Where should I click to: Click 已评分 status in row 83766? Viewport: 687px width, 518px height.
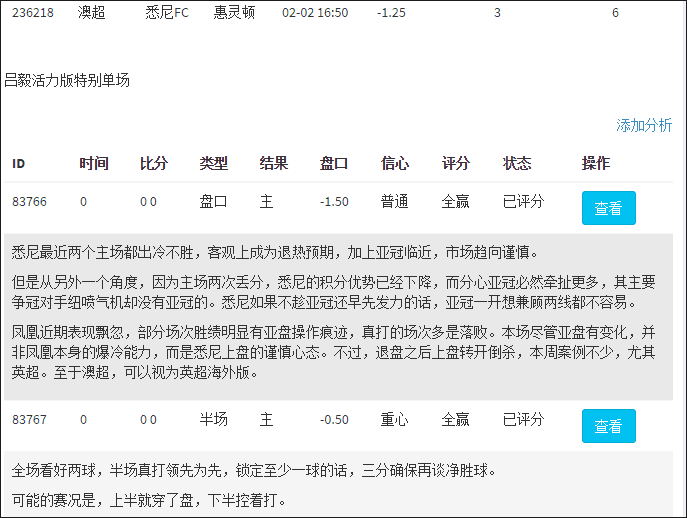coord(524,202)
